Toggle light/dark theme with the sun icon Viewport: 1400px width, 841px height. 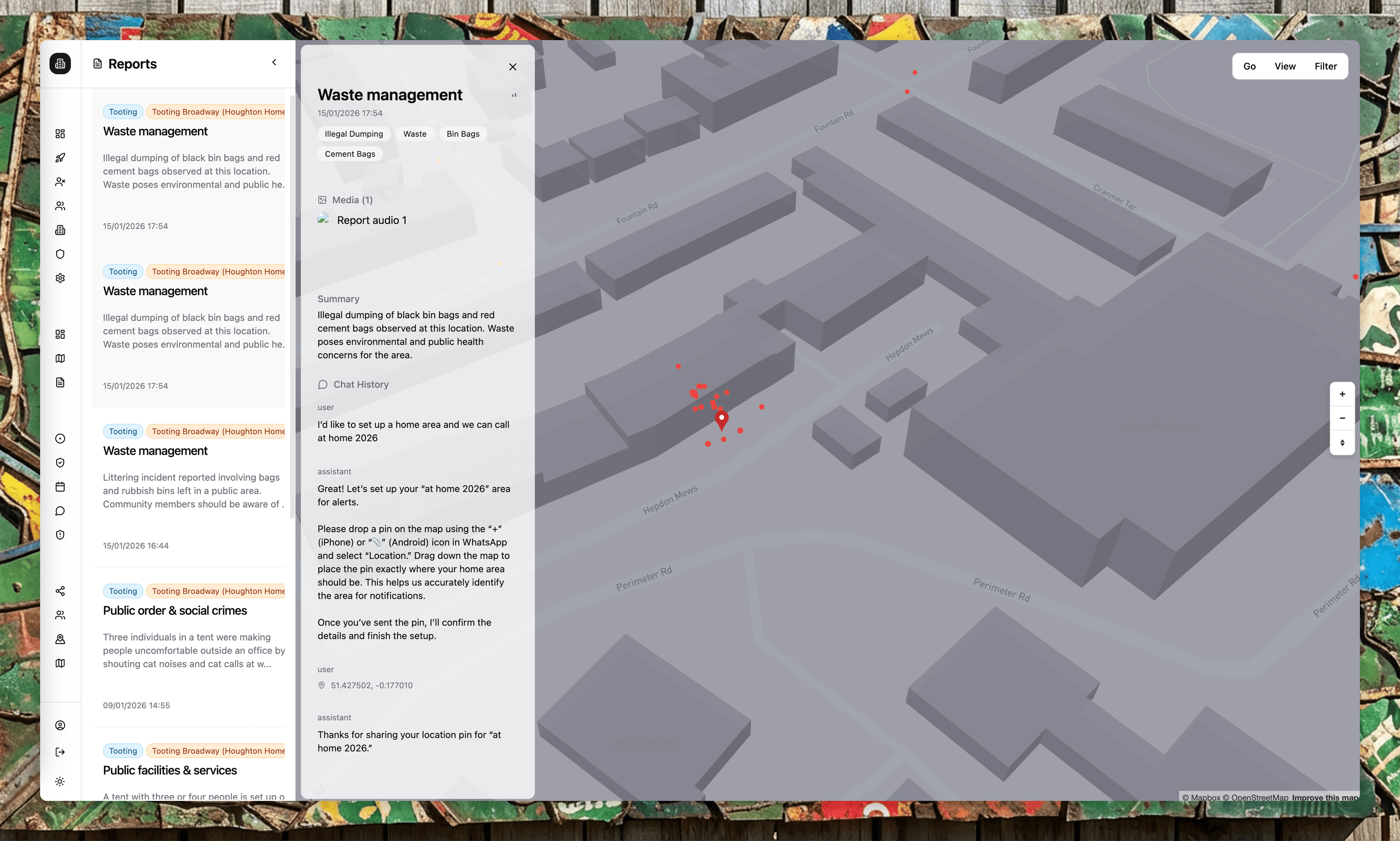[x=60, y=782]
